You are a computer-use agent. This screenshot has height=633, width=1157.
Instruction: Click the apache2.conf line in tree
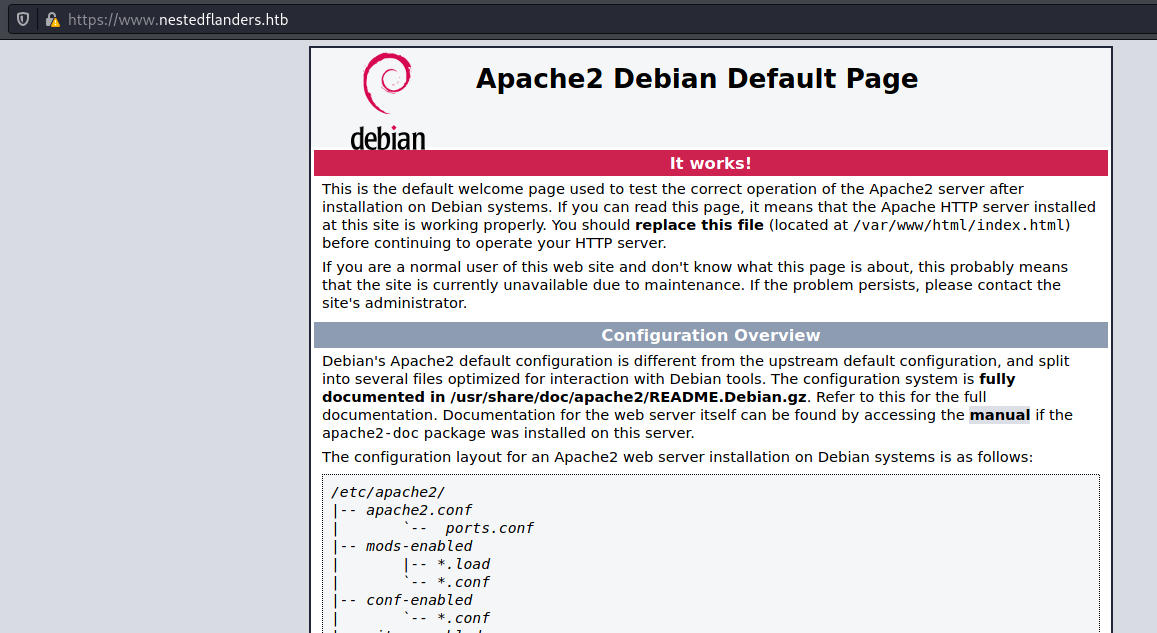point(418,510)
